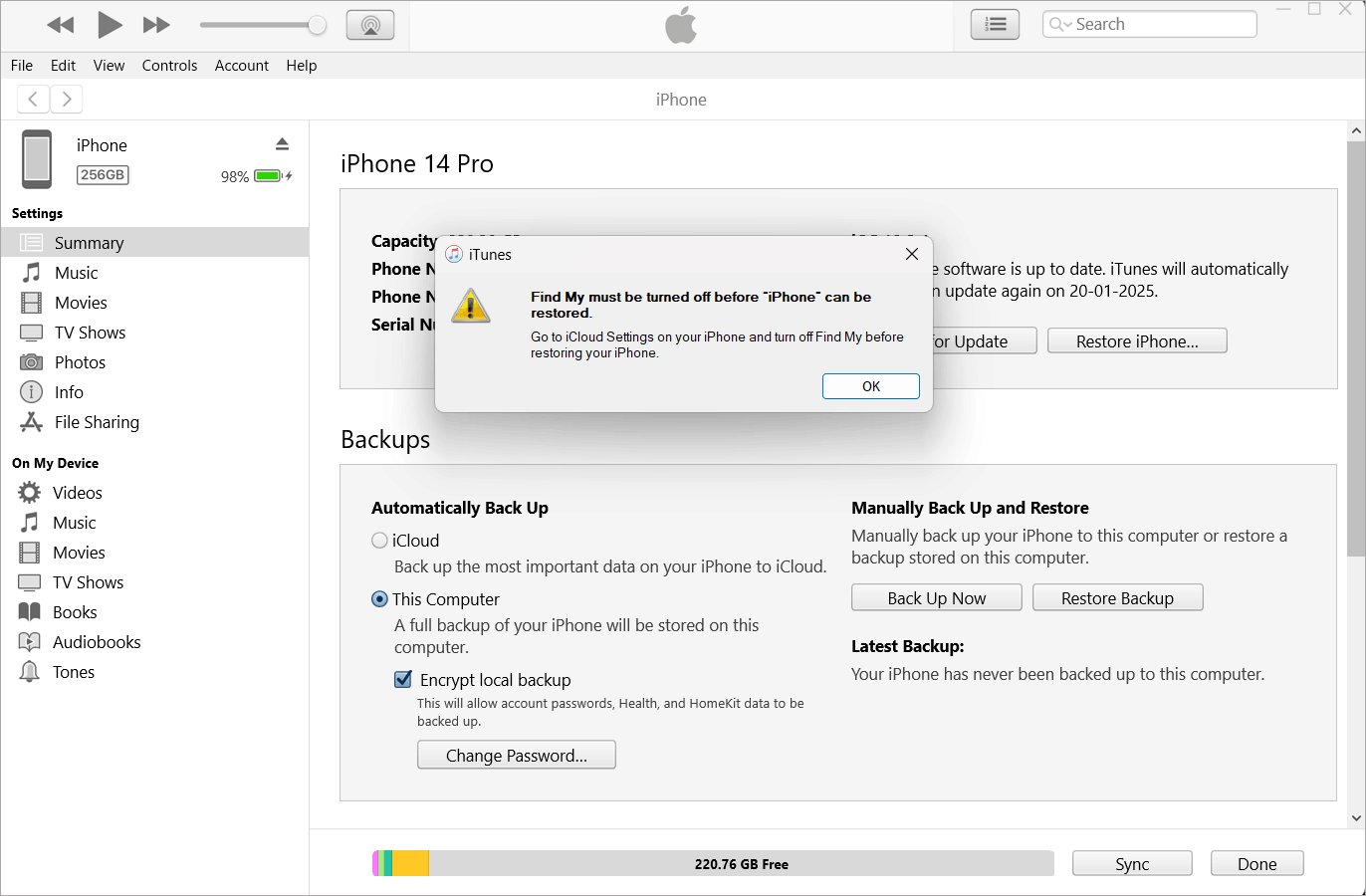The width and height of the screenshot is (1366, 896).
Task: Click the Settings section heading
Action: point(37,213)
